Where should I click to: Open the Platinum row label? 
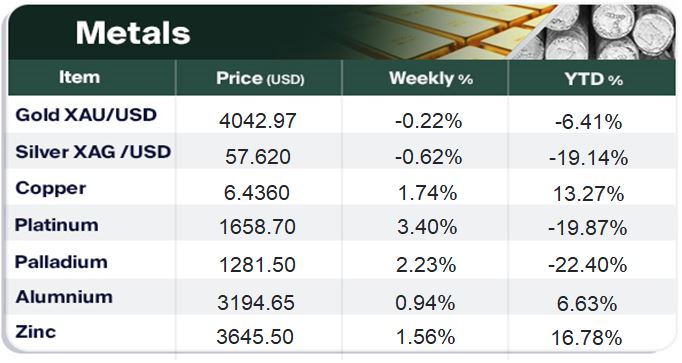[x=57, y=225]
